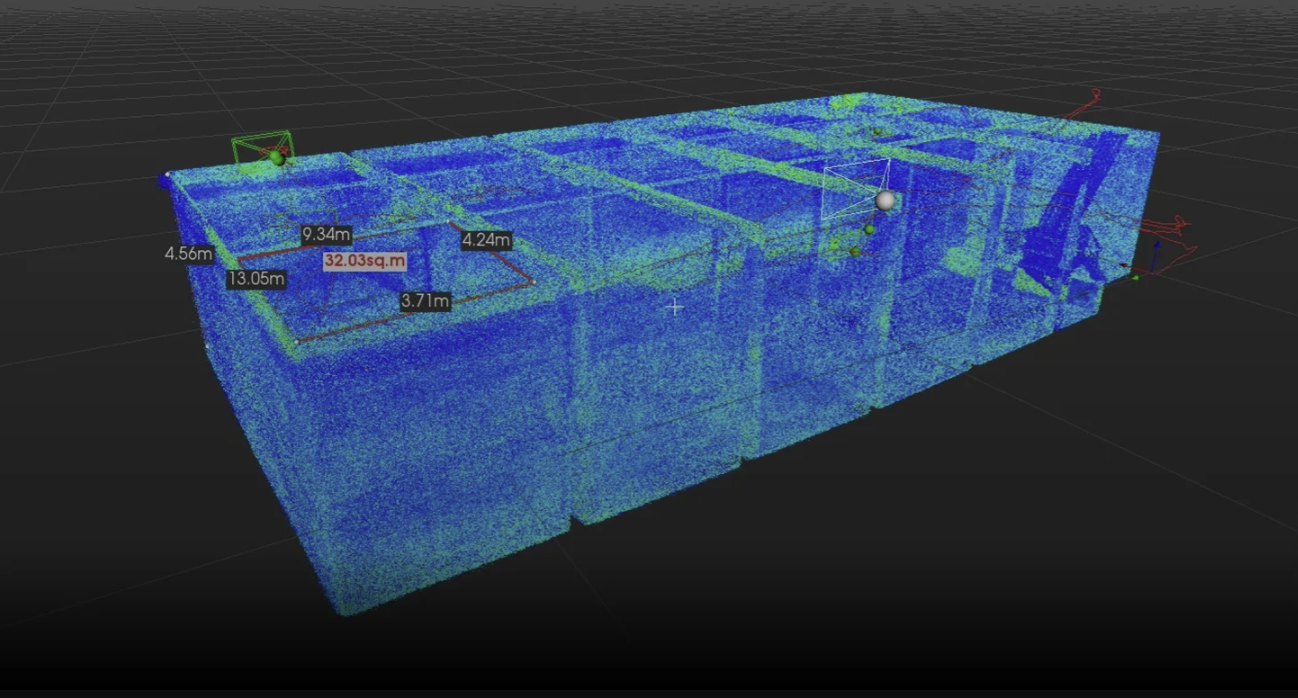Select the measurement vertex at the front-left polygon corner
This screenshot has height=698, width=1298.
(x=297, y=341)
